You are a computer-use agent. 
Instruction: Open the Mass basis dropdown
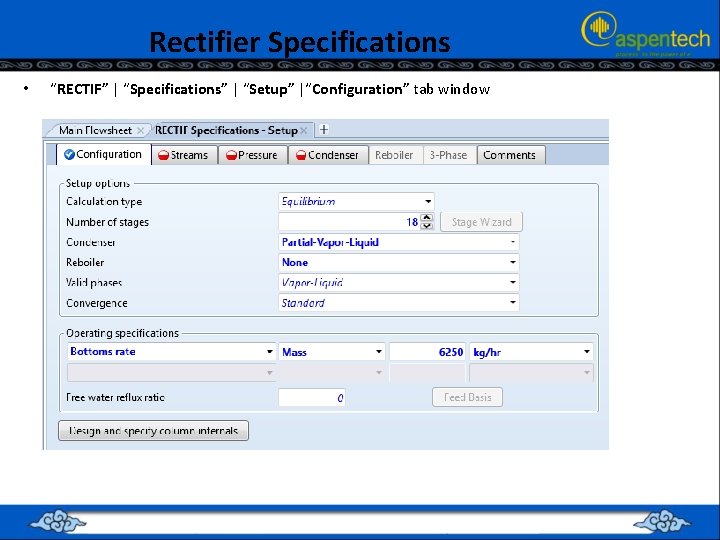click(379, 352)
